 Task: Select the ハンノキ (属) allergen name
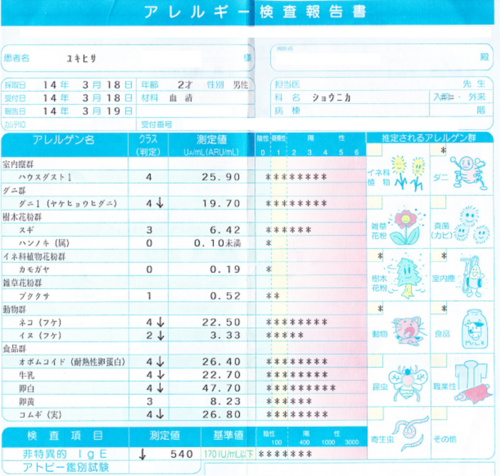44,243
